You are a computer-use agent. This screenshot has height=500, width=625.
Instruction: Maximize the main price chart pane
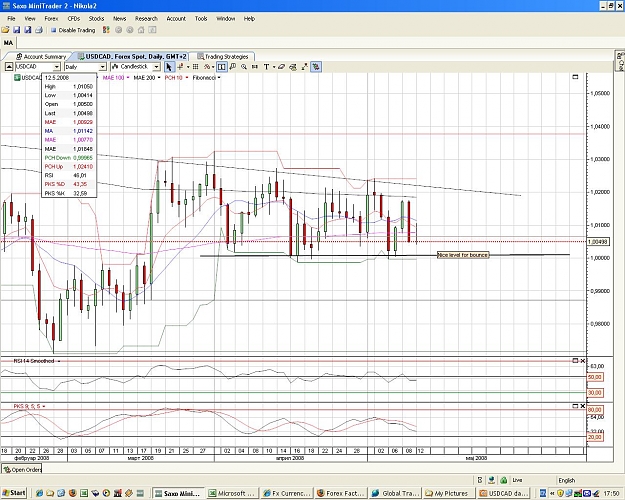tap(575, 77)
